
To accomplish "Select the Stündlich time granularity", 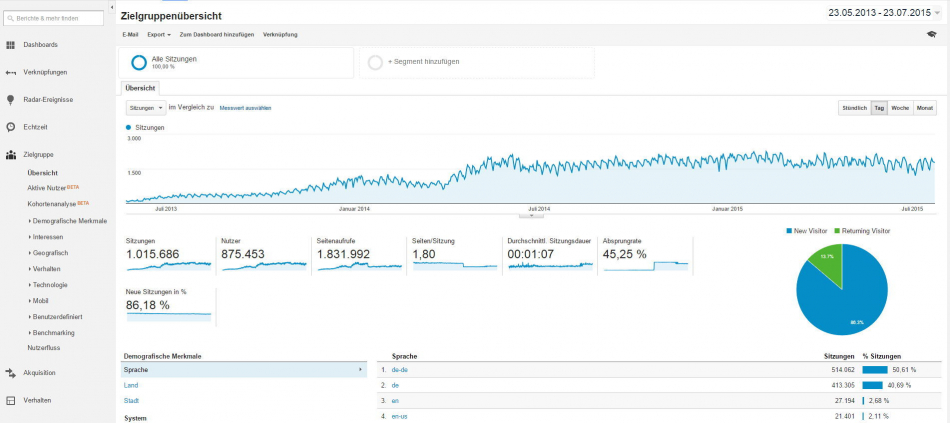I will [x=853, y=107].
